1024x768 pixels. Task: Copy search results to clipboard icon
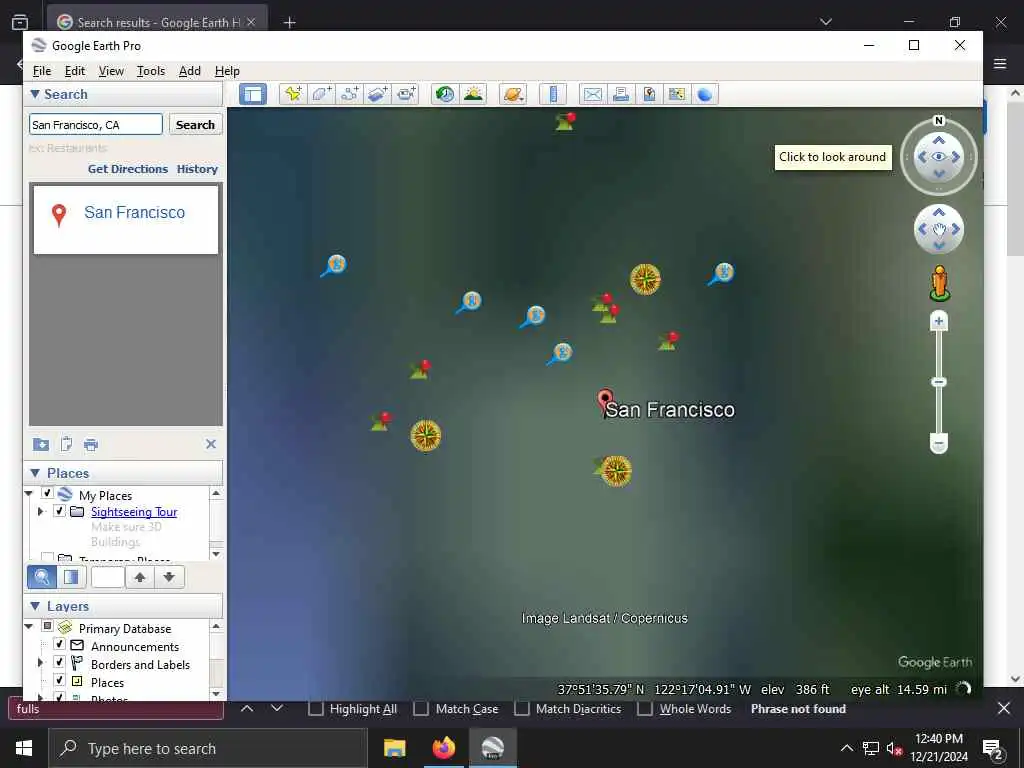point(66,444)
